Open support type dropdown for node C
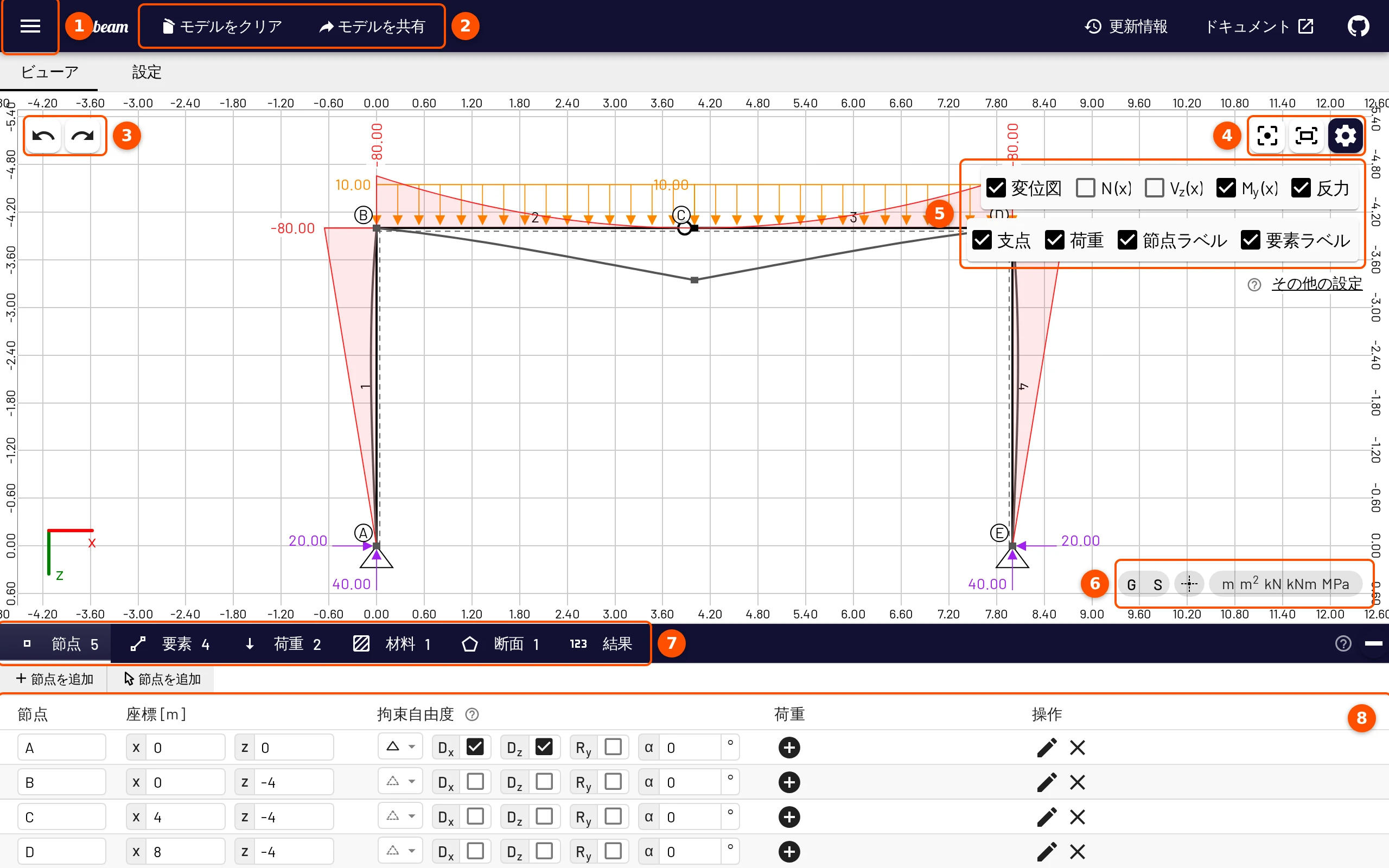The image size is (1389, 868). (x=400, y=816)
